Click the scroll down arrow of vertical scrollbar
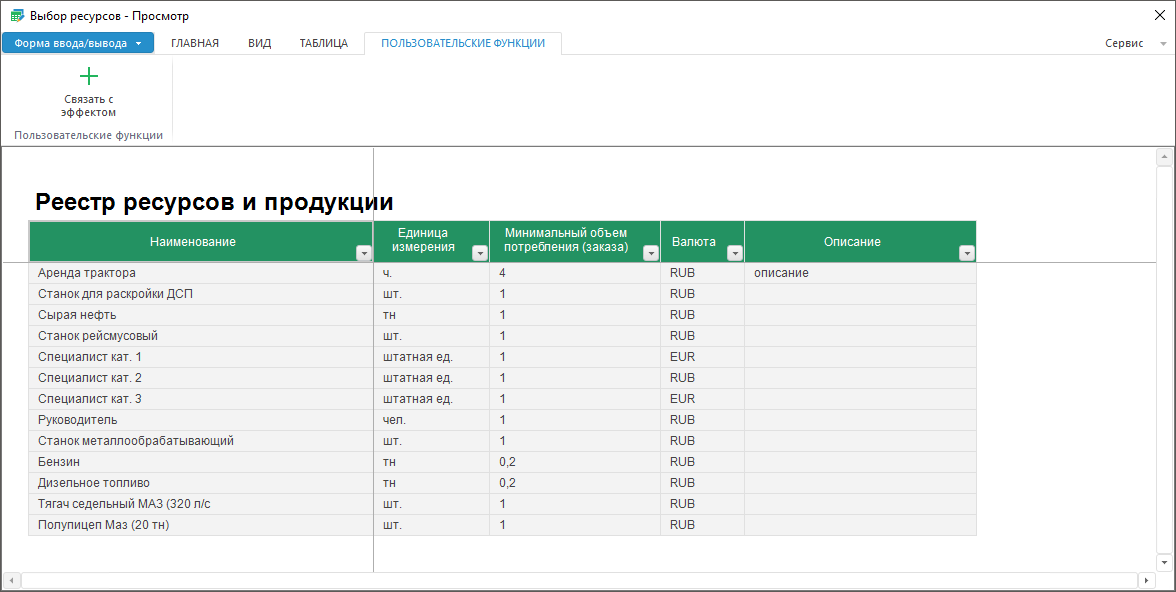This screenshot has width=1176, height=592. click(x=1163, y=562)
